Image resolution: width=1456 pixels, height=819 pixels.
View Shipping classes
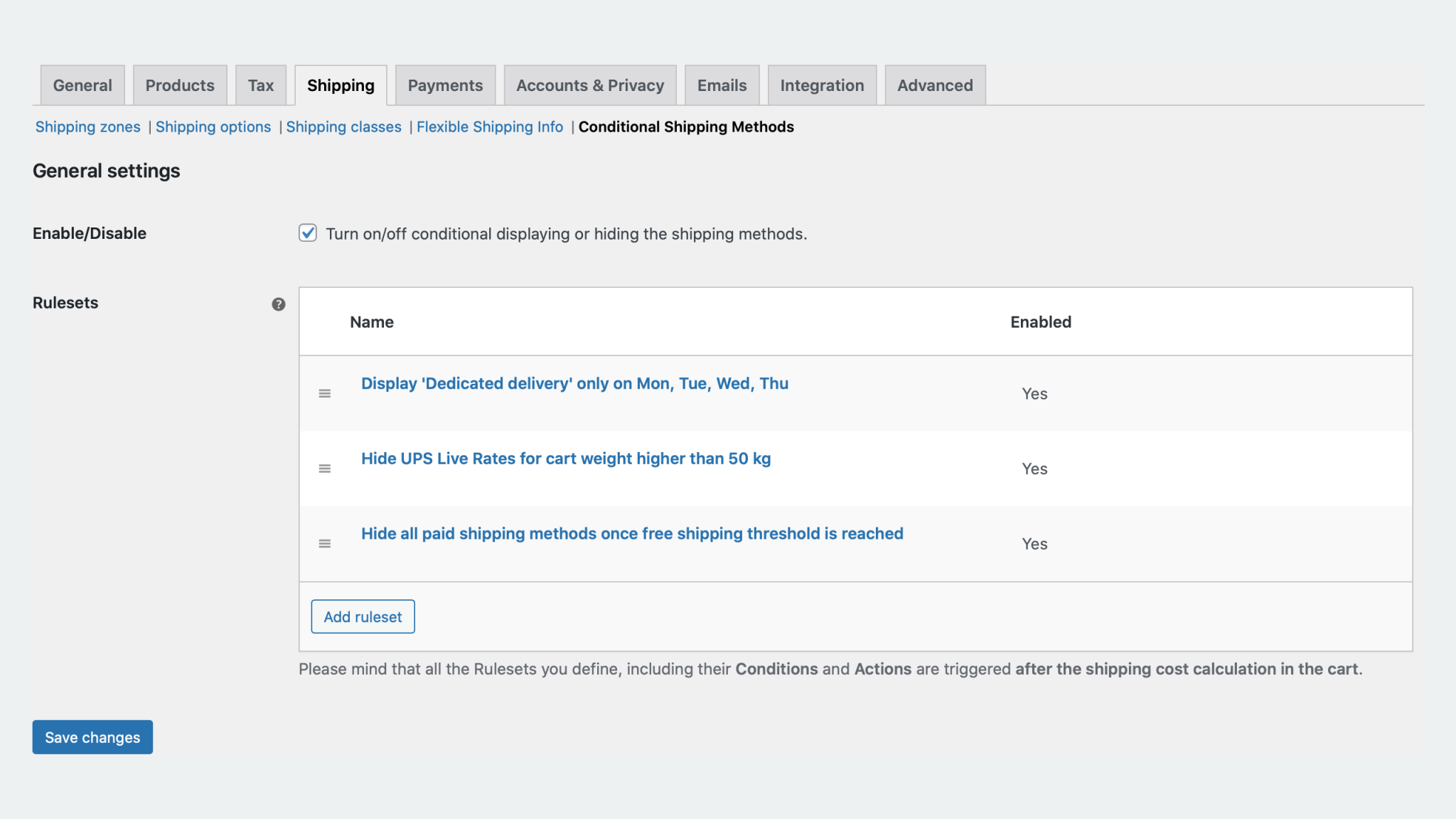[344, 127]
